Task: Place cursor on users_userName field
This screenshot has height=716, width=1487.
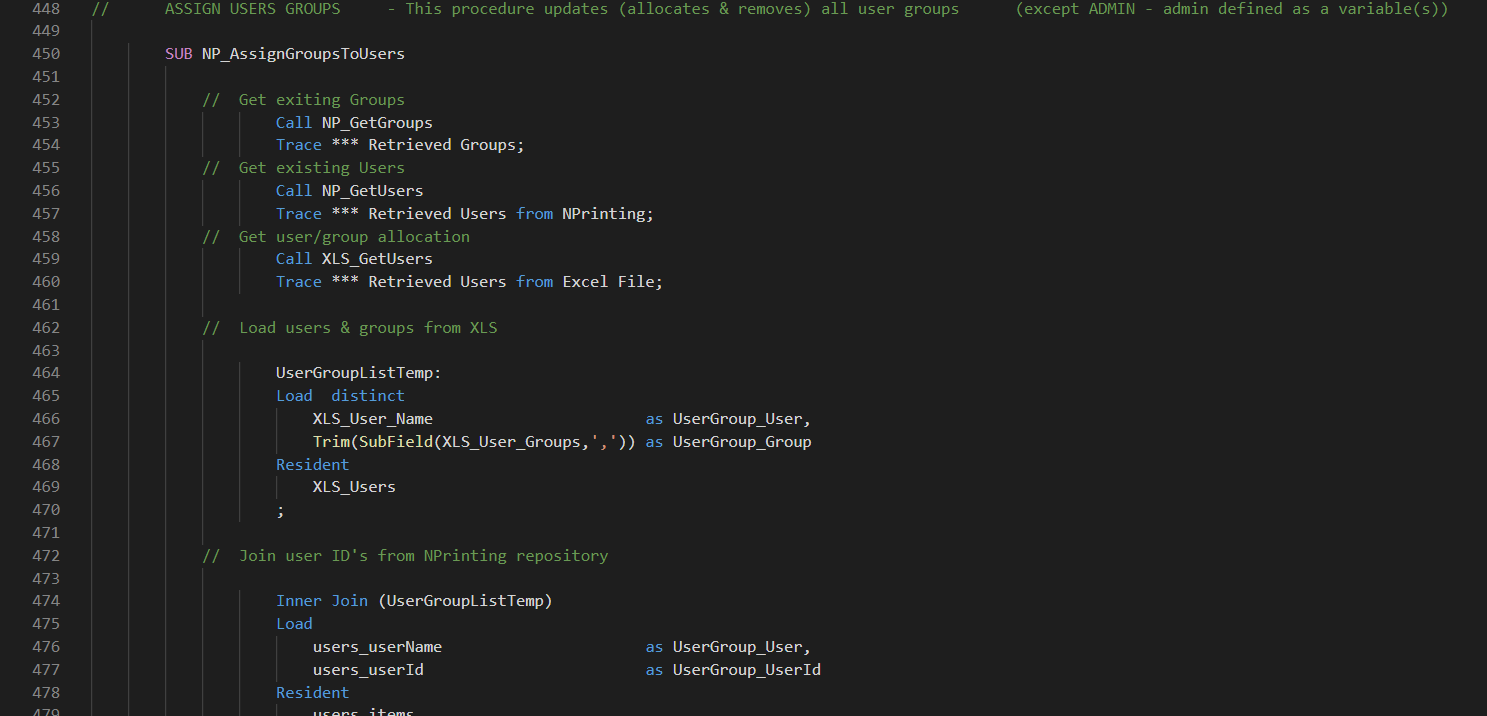Action: pyautogui.click(x=377, y=647)
